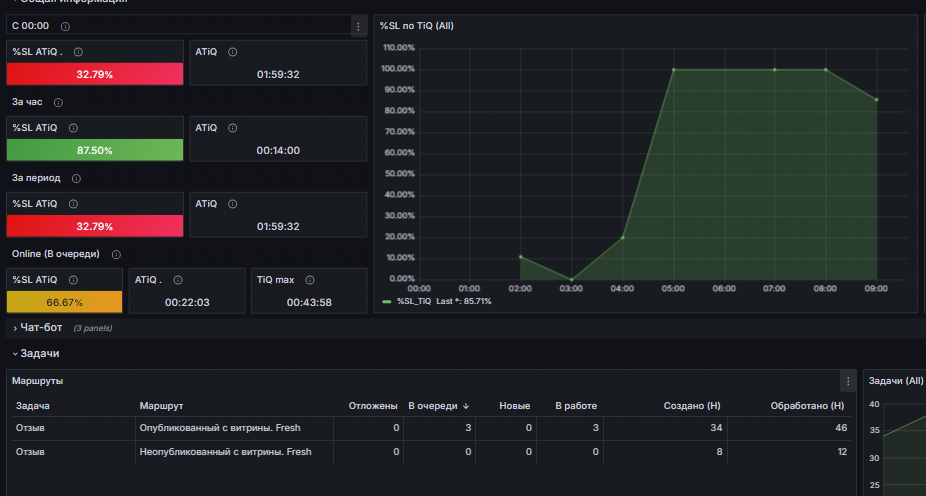Image resolution: width=926 pixels, height=496 pixels.
Task: Click the chart data point at 04:00
Action: click(x=622, y=237)
